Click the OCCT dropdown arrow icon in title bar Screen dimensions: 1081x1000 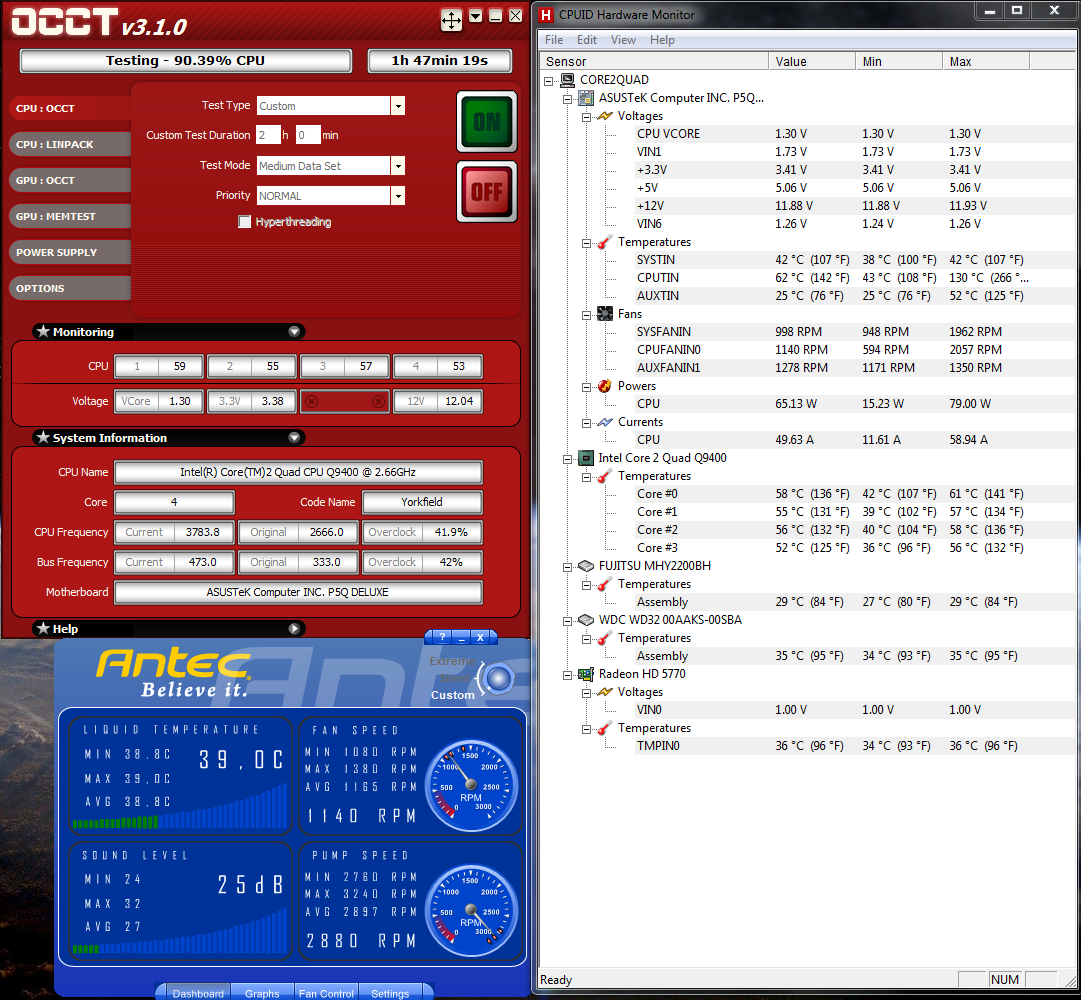(476, 16)
